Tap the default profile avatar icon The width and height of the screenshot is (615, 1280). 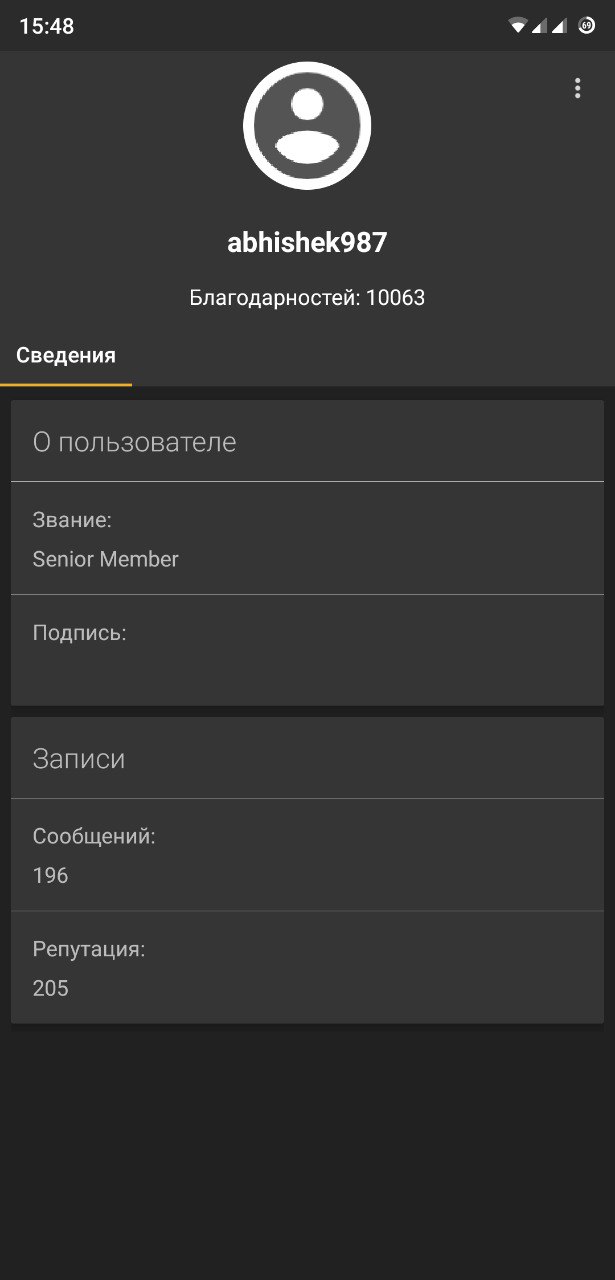[307, 125]
